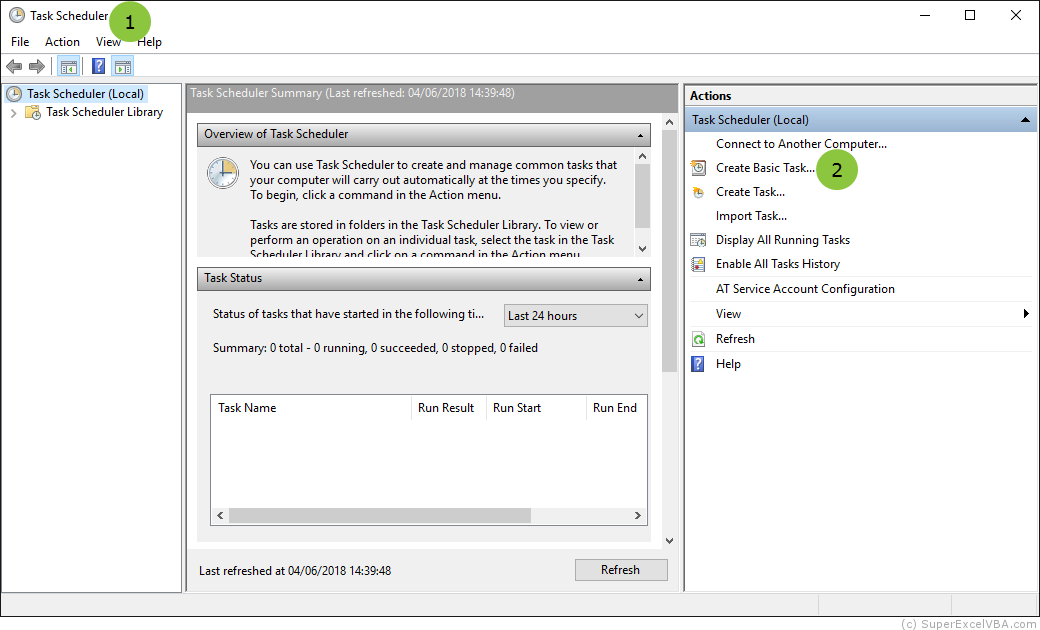
Task: Click the Last refreshed at 04/06/2018 text
Action: 295,570
